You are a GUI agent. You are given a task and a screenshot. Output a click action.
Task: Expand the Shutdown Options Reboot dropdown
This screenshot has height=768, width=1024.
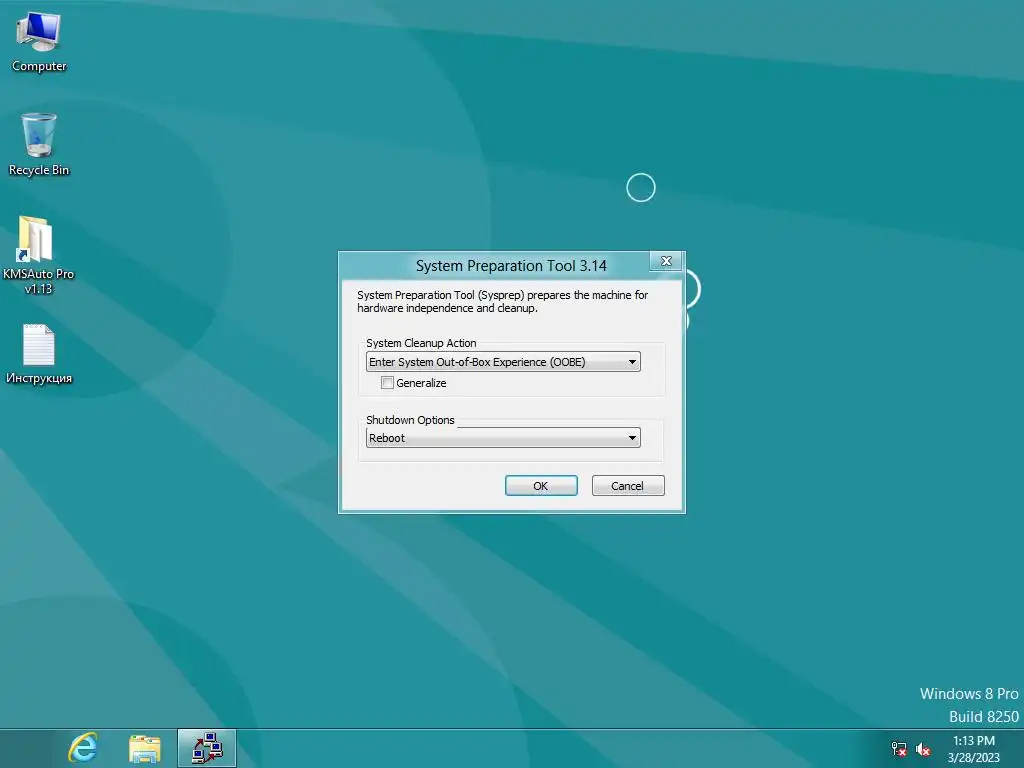pos(503,438)
